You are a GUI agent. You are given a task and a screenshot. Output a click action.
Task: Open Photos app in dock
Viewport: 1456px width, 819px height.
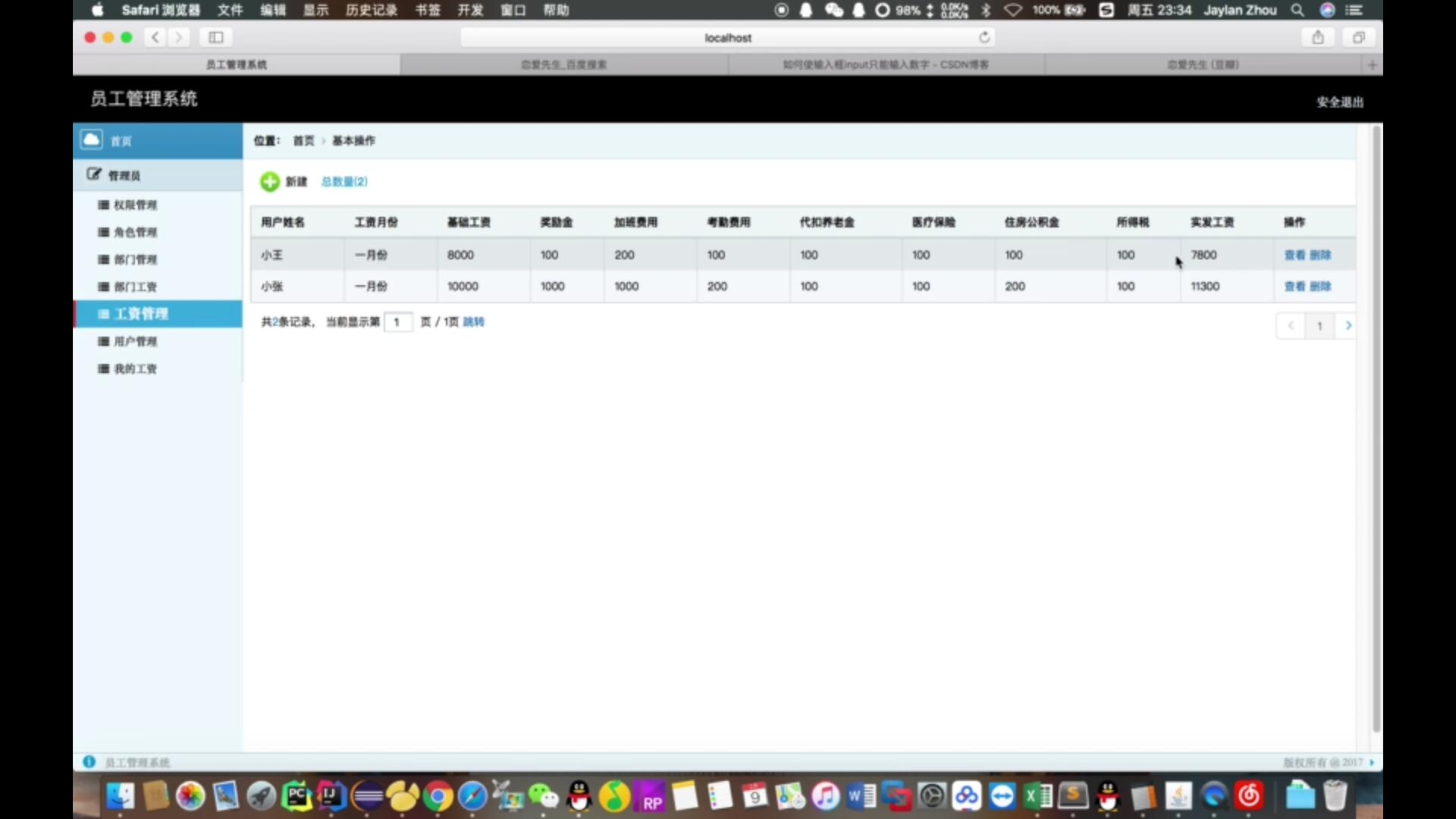tap(190, 796)
